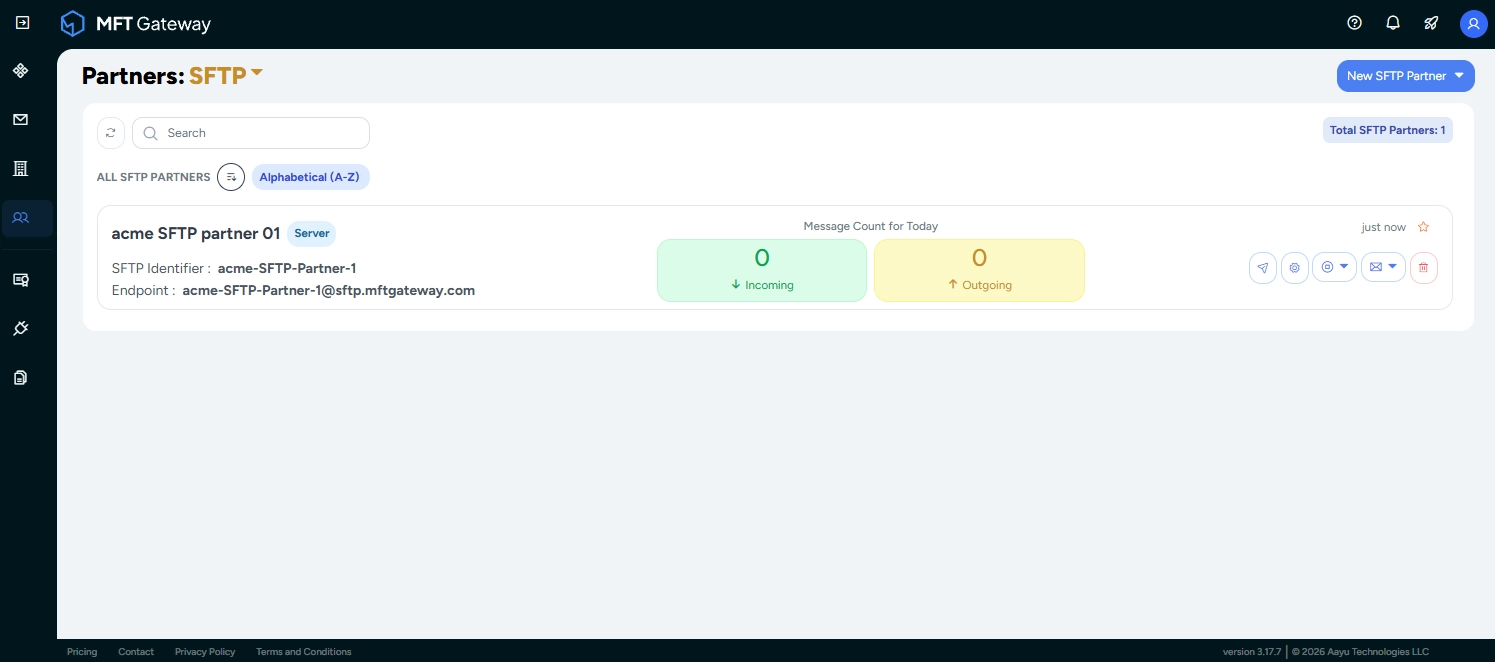Open the documents icon in sidebar
This screenshot has height=662, width=1495.
click(x=20, y=377)
